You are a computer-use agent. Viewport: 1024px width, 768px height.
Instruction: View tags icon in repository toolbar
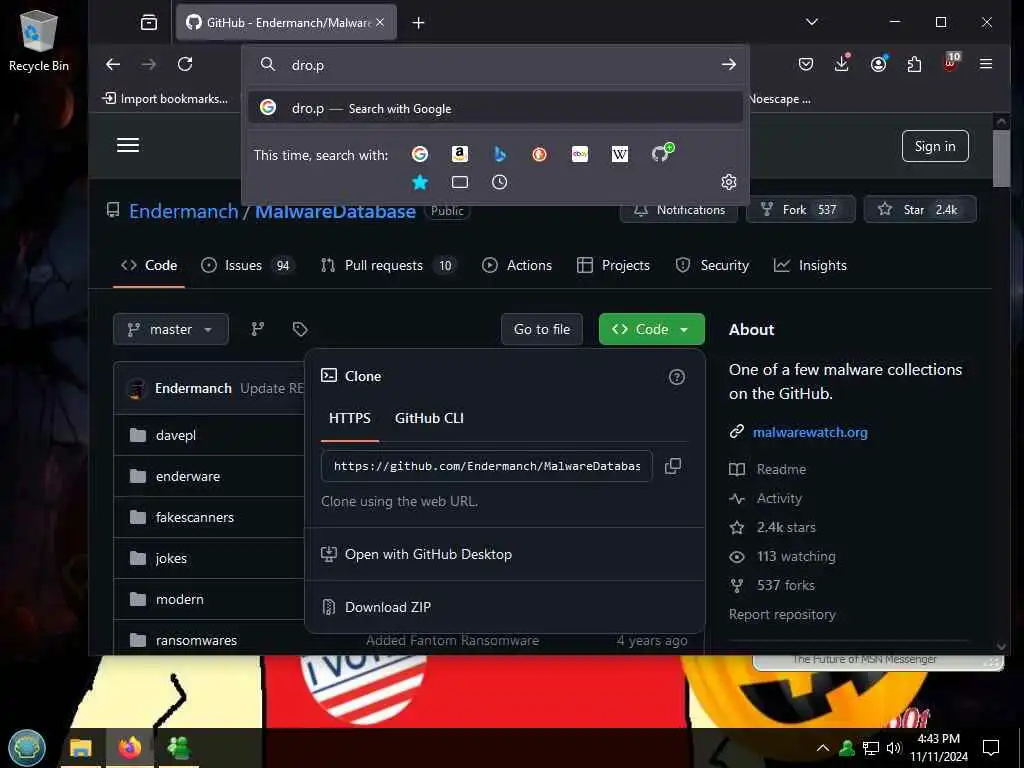[300, 329]
